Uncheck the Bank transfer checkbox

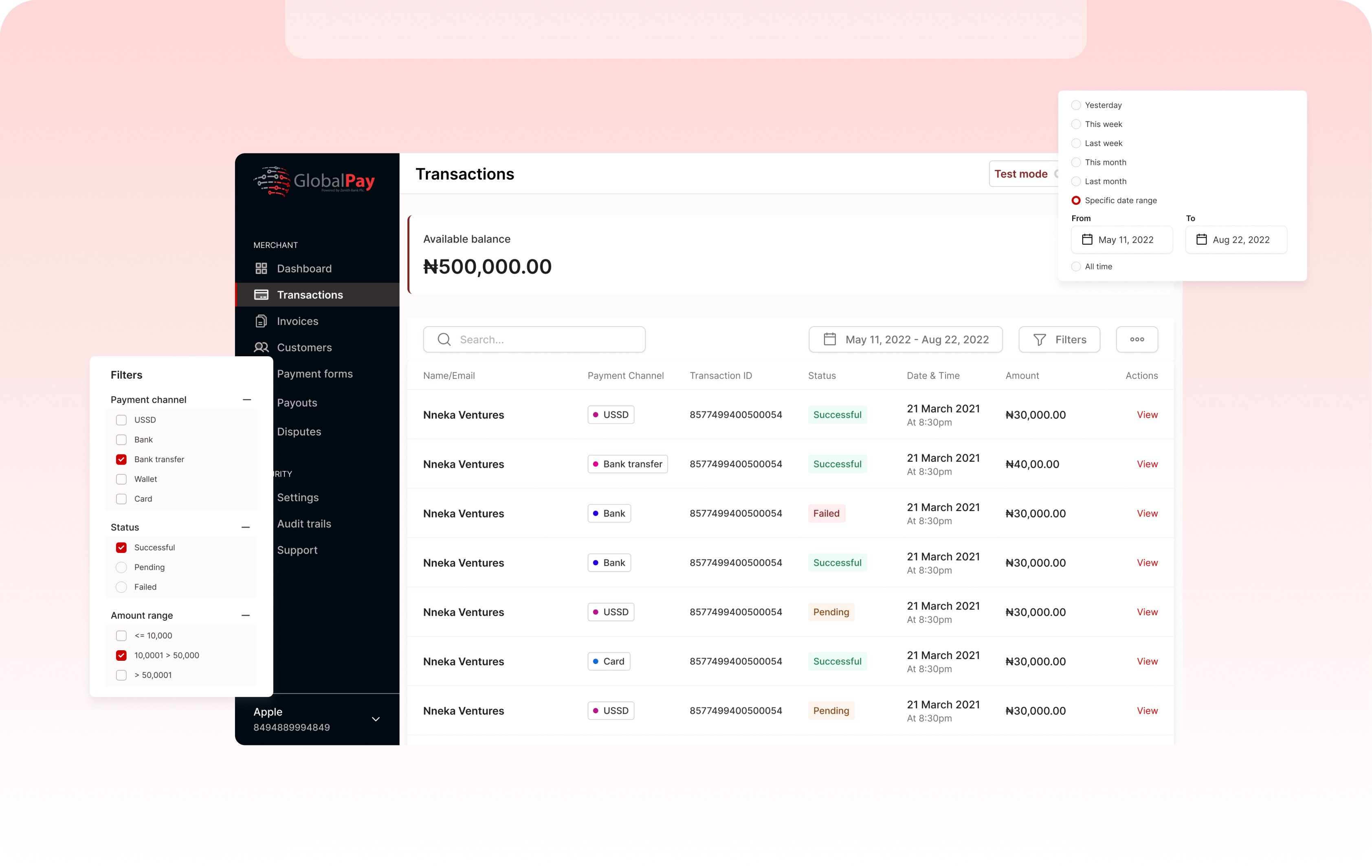tap(121, 459)
